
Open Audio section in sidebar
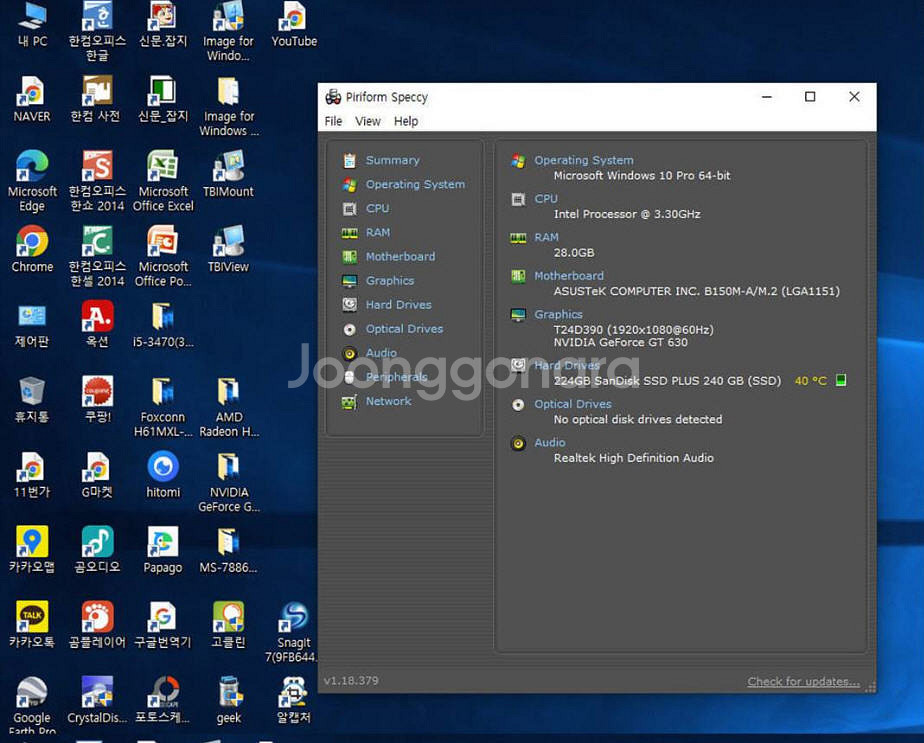point(381,353)
